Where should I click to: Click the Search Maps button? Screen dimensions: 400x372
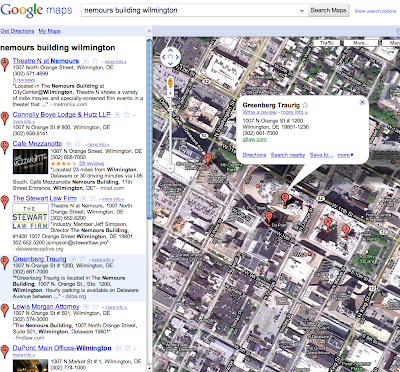(x=328, y=10)
